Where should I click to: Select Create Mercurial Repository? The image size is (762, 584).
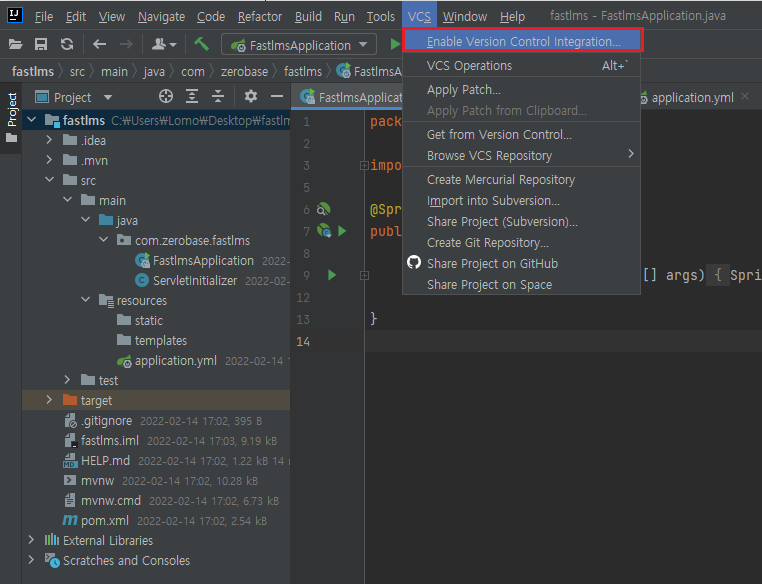coord(521,180)
